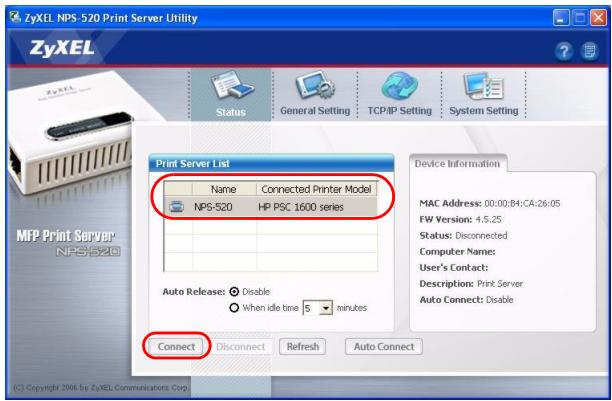612x401 pixels.
Task: Open the Status tab icon
Action: click(x=232, y=87)
